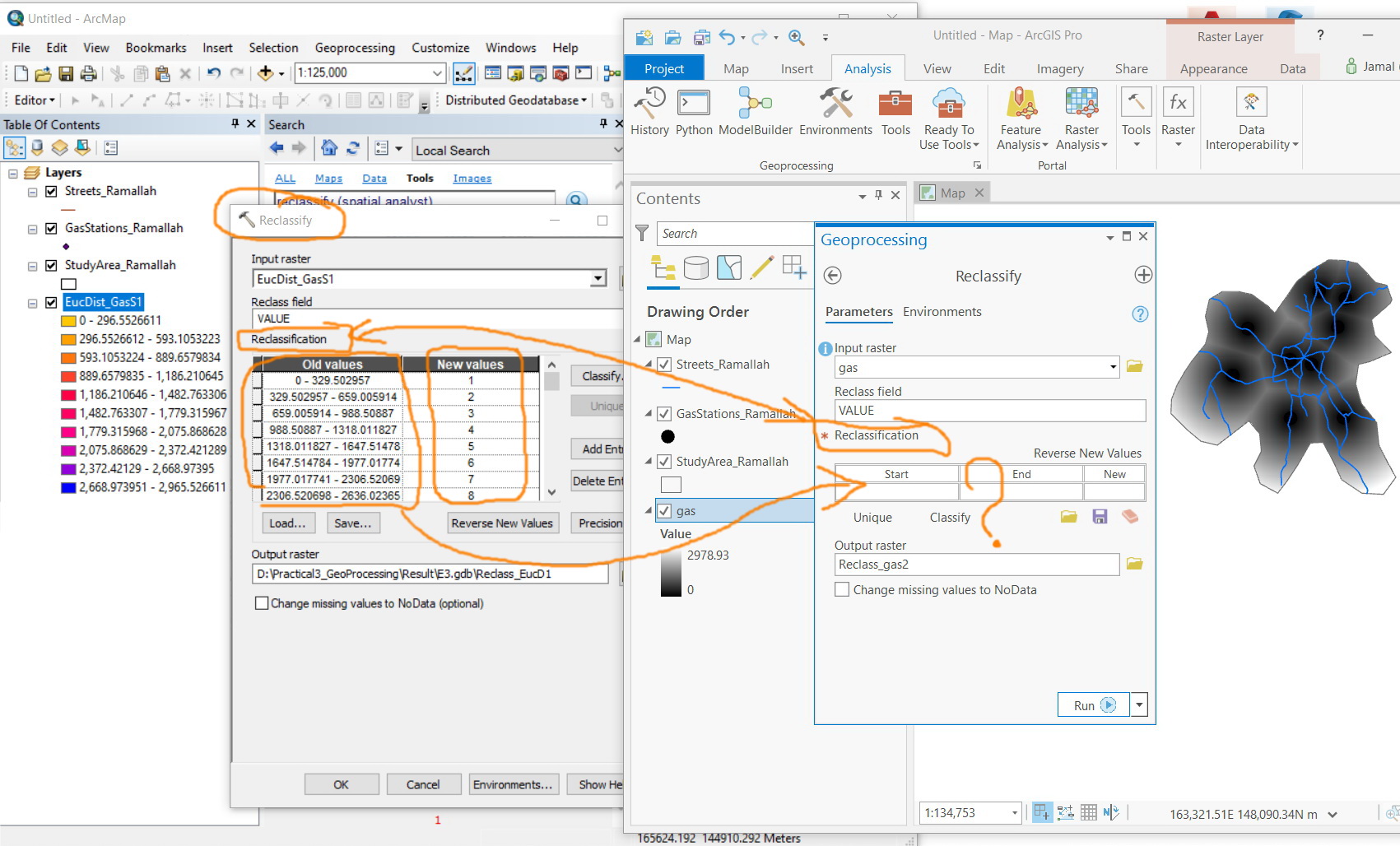Select List By Data Source icon

[696, 267]
